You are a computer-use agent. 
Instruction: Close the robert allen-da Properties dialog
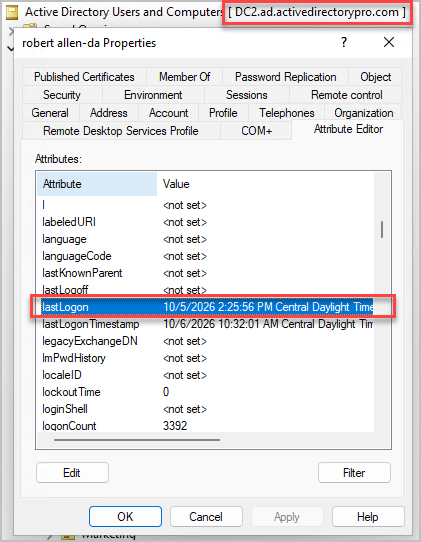[389, 43]
